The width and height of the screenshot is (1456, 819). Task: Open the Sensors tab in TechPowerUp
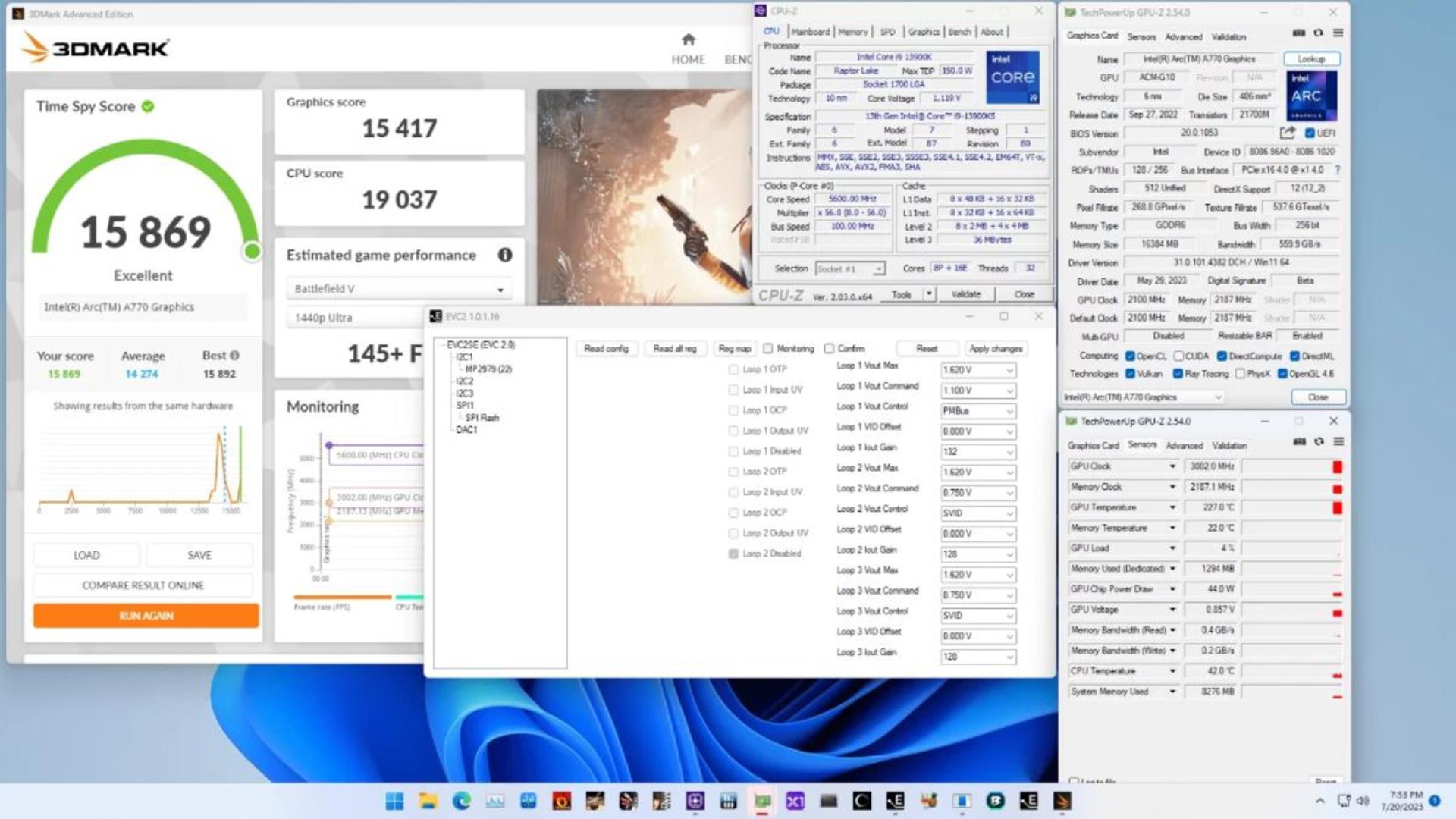pos(1140,37)
